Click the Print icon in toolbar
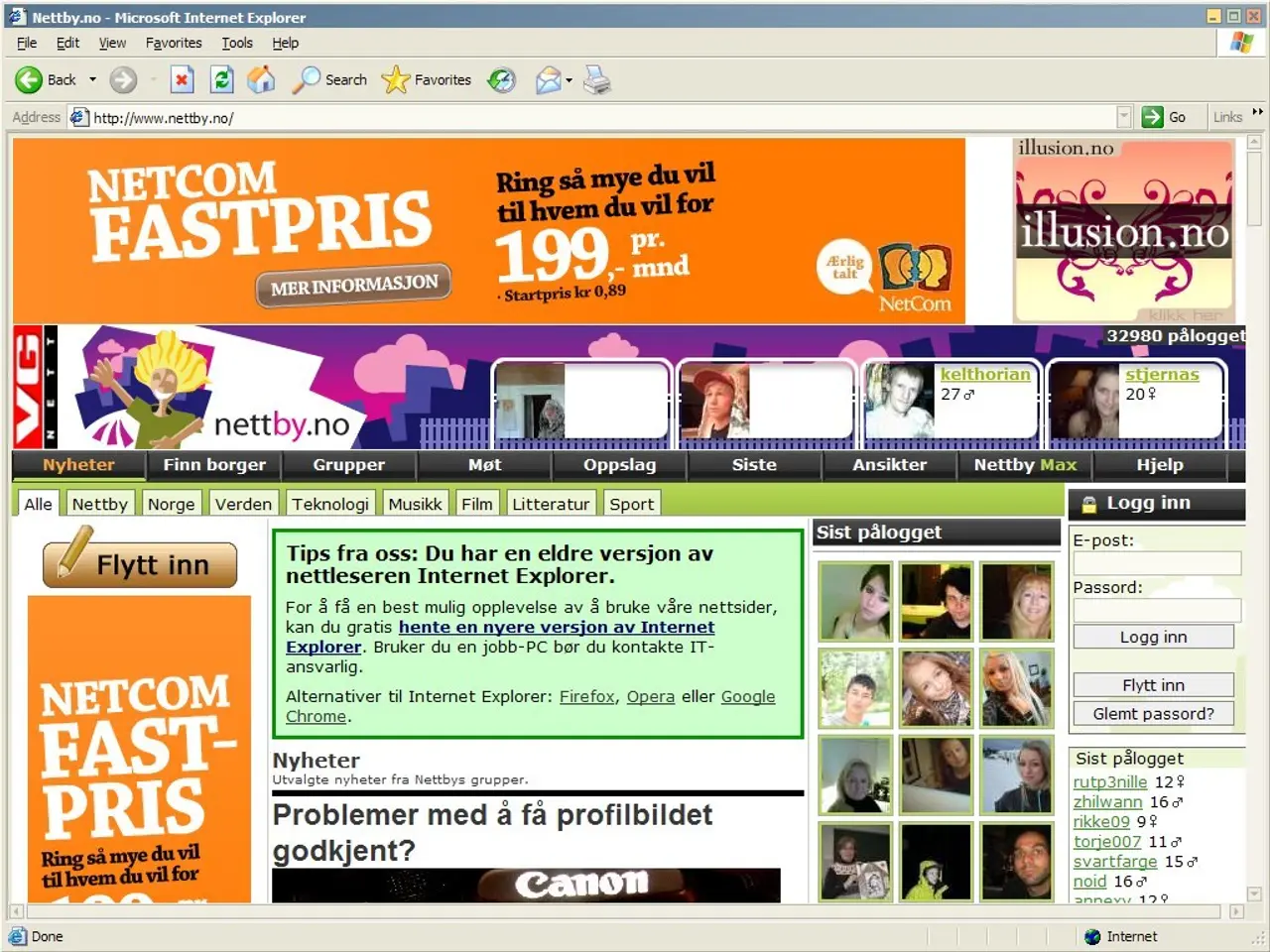 pos(597,80)
